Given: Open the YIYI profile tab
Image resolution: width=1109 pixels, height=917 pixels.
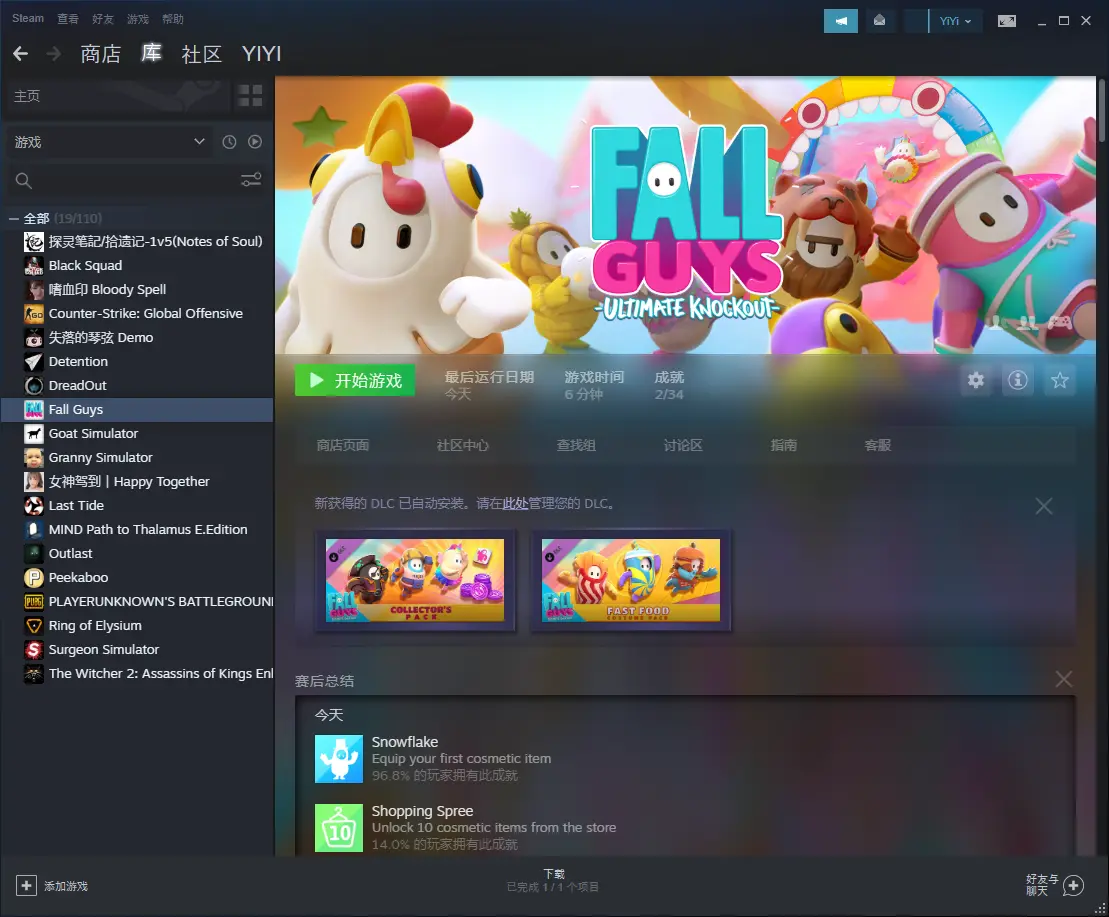Looking at the screenshot, I should point(262,54).
